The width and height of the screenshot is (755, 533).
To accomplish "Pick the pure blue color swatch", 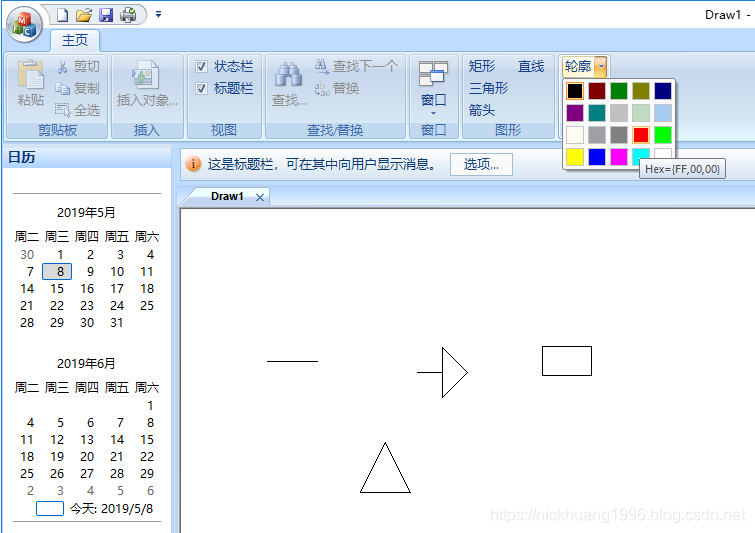I will point(597,157).
